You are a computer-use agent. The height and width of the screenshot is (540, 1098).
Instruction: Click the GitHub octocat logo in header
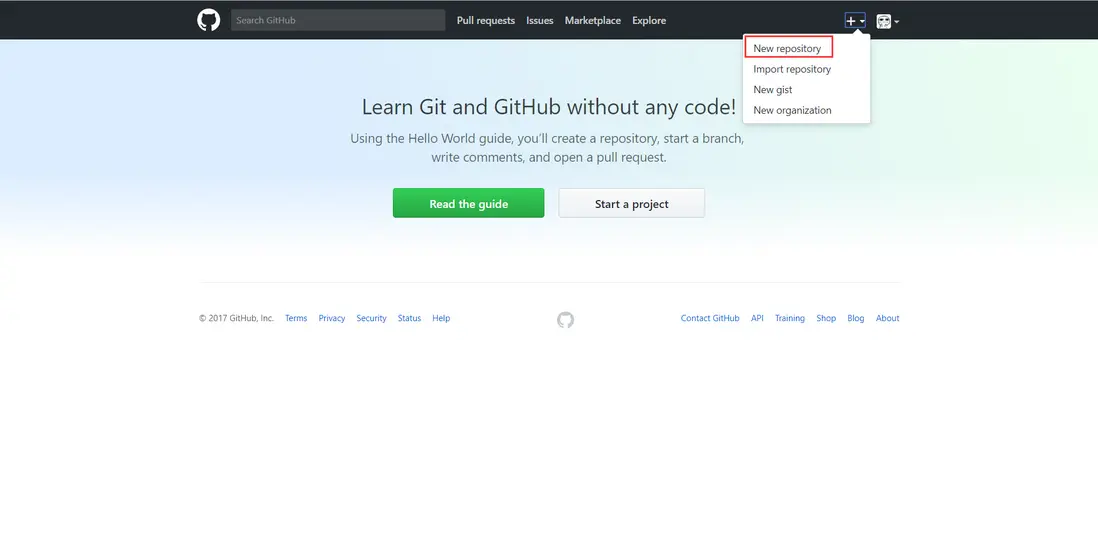click(209, 20)
